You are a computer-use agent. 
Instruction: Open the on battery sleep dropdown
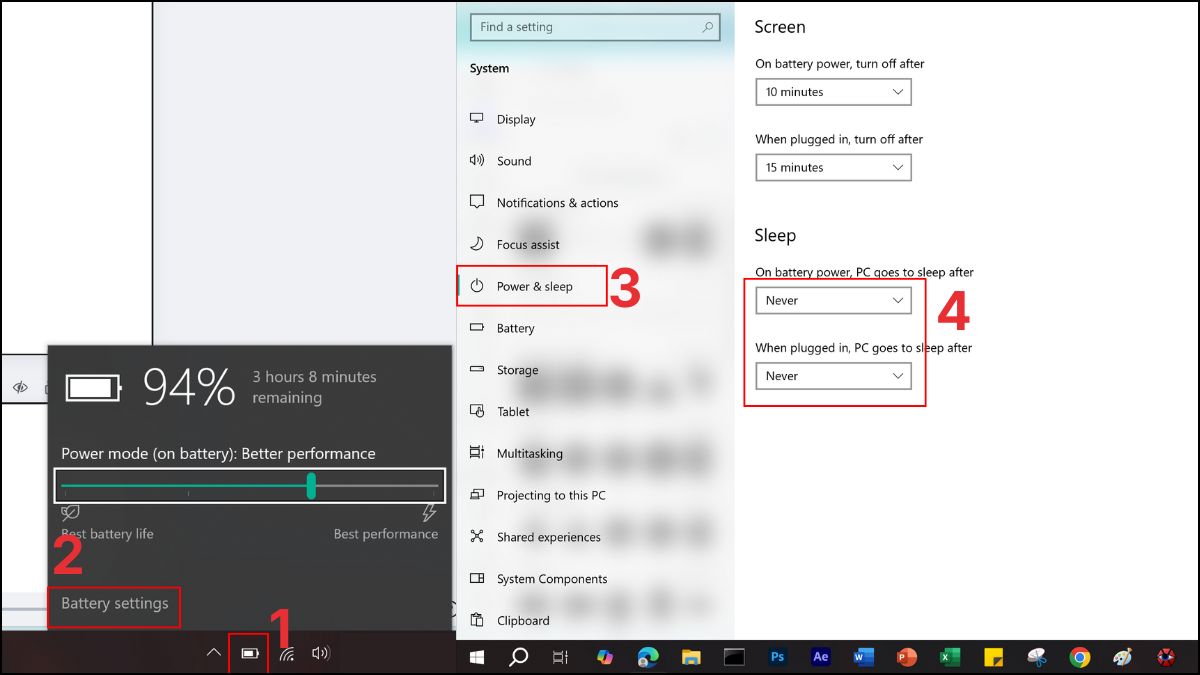pos(834,300)
